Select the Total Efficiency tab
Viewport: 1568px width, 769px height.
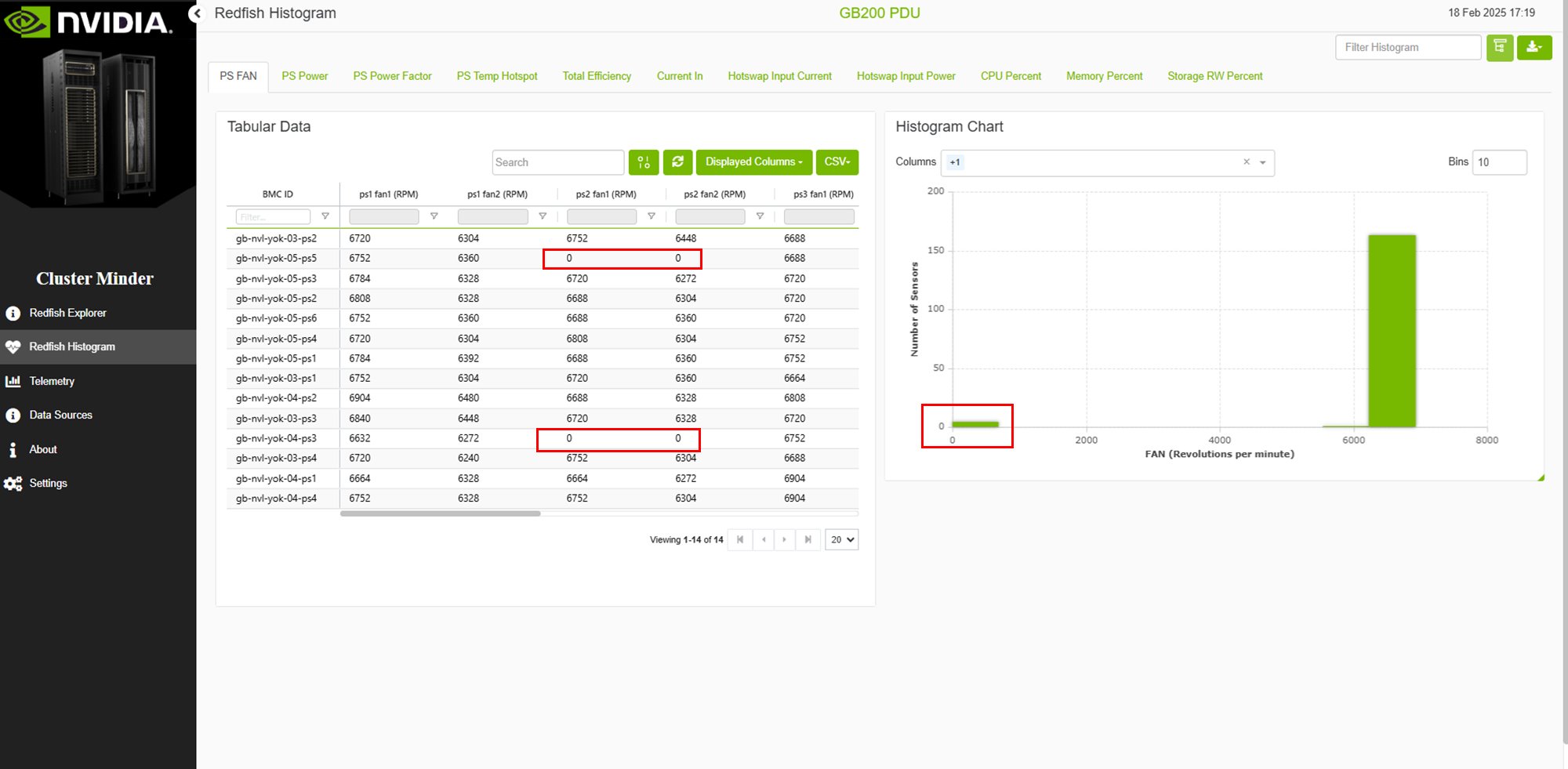click(x=597, y=77)
